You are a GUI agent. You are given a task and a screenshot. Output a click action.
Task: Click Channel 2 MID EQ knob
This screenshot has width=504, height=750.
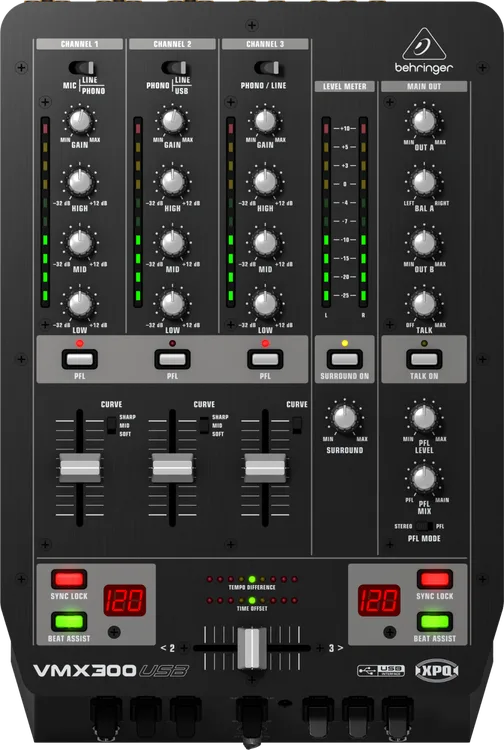pos(173,243)
